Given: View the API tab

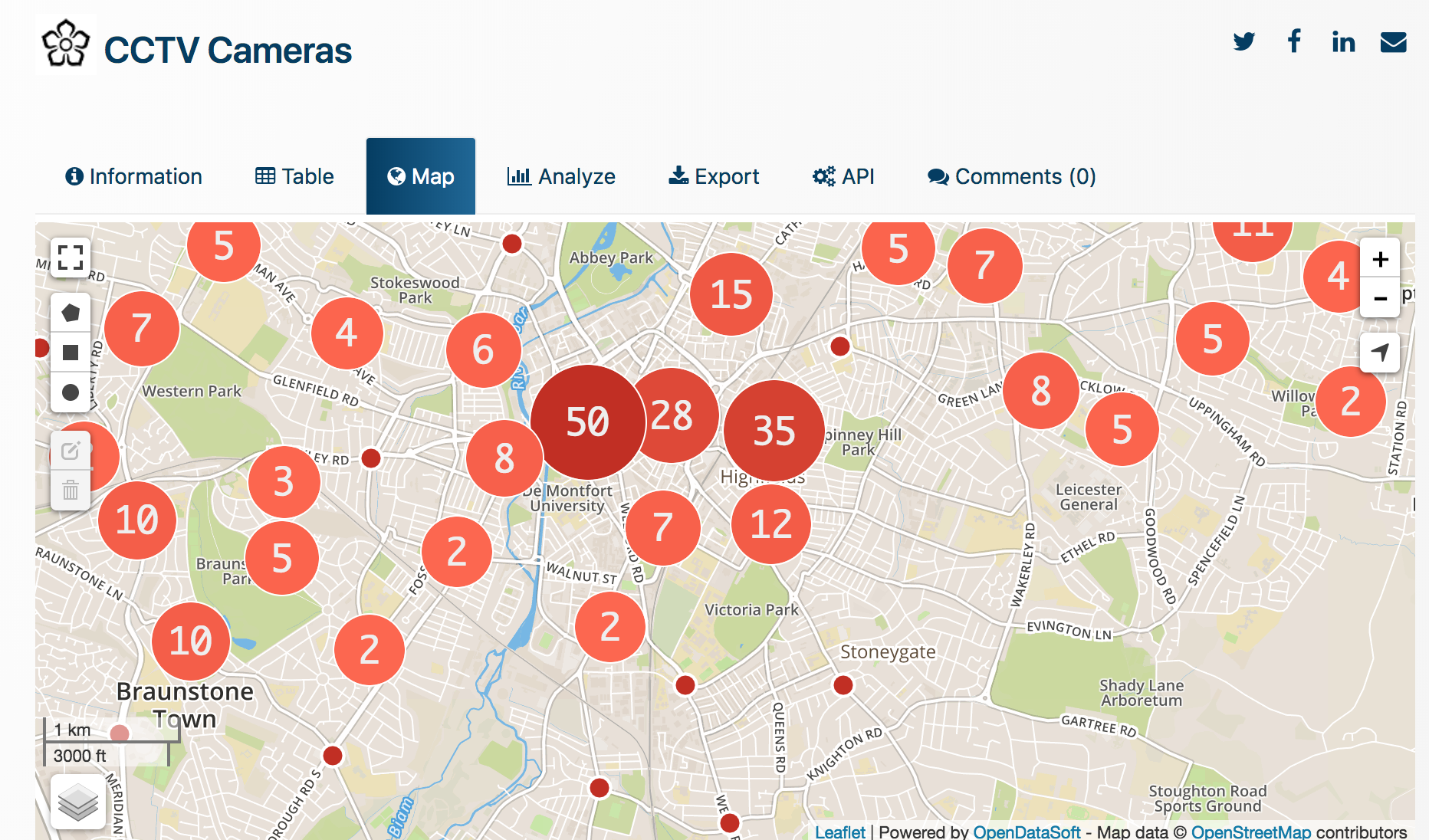Looking at the screenshot, I should click(843, 176).
